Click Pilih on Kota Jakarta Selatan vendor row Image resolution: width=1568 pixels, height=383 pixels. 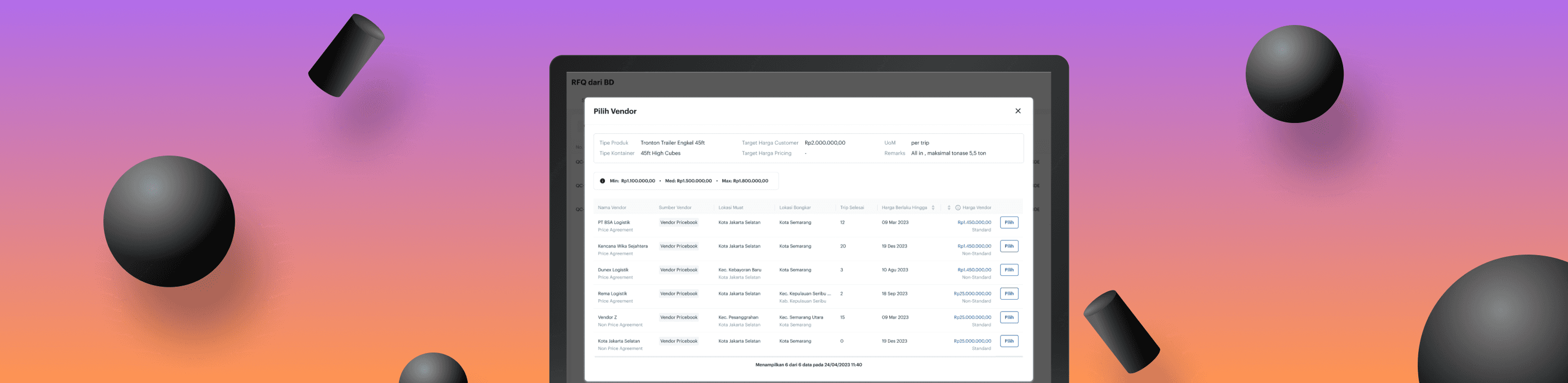[1009, 341]
